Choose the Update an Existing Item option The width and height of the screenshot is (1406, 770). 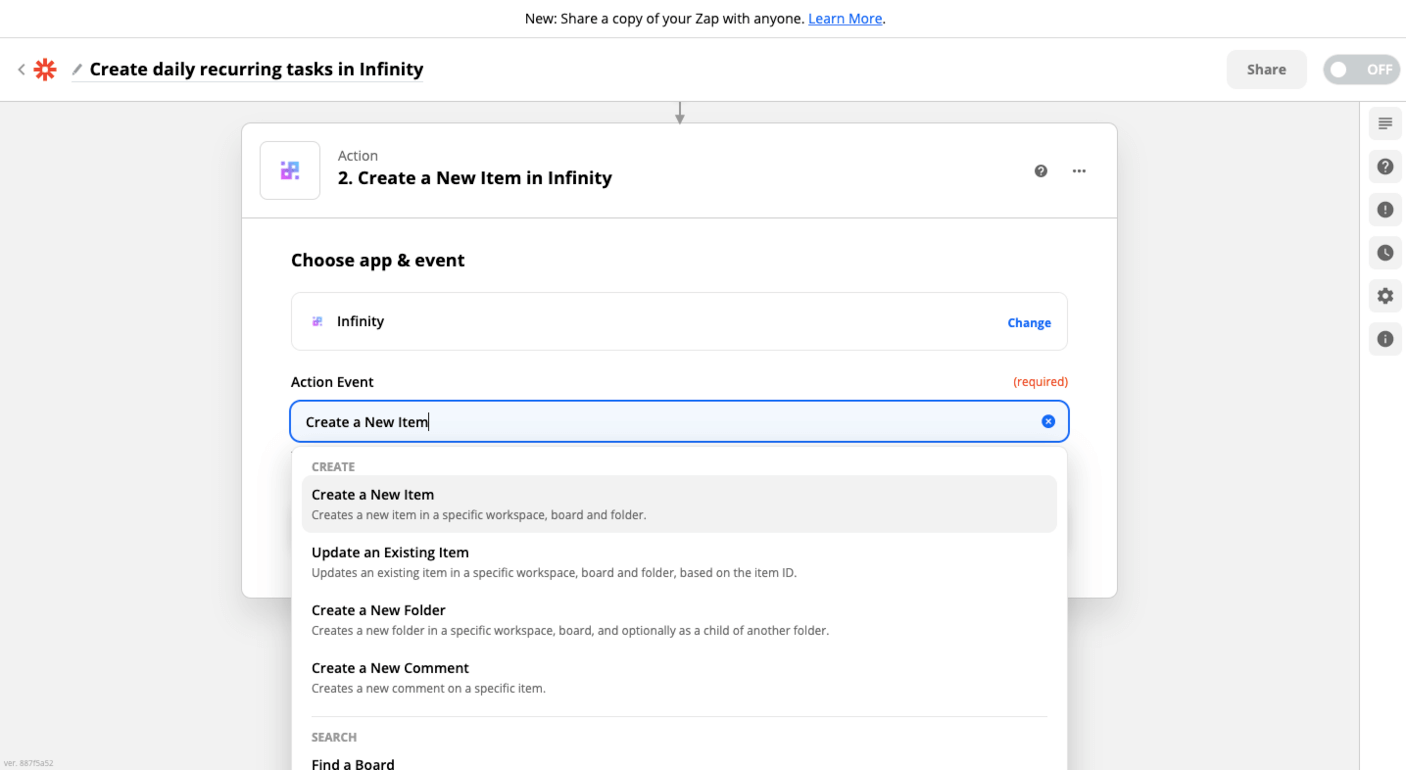[679, 562]
